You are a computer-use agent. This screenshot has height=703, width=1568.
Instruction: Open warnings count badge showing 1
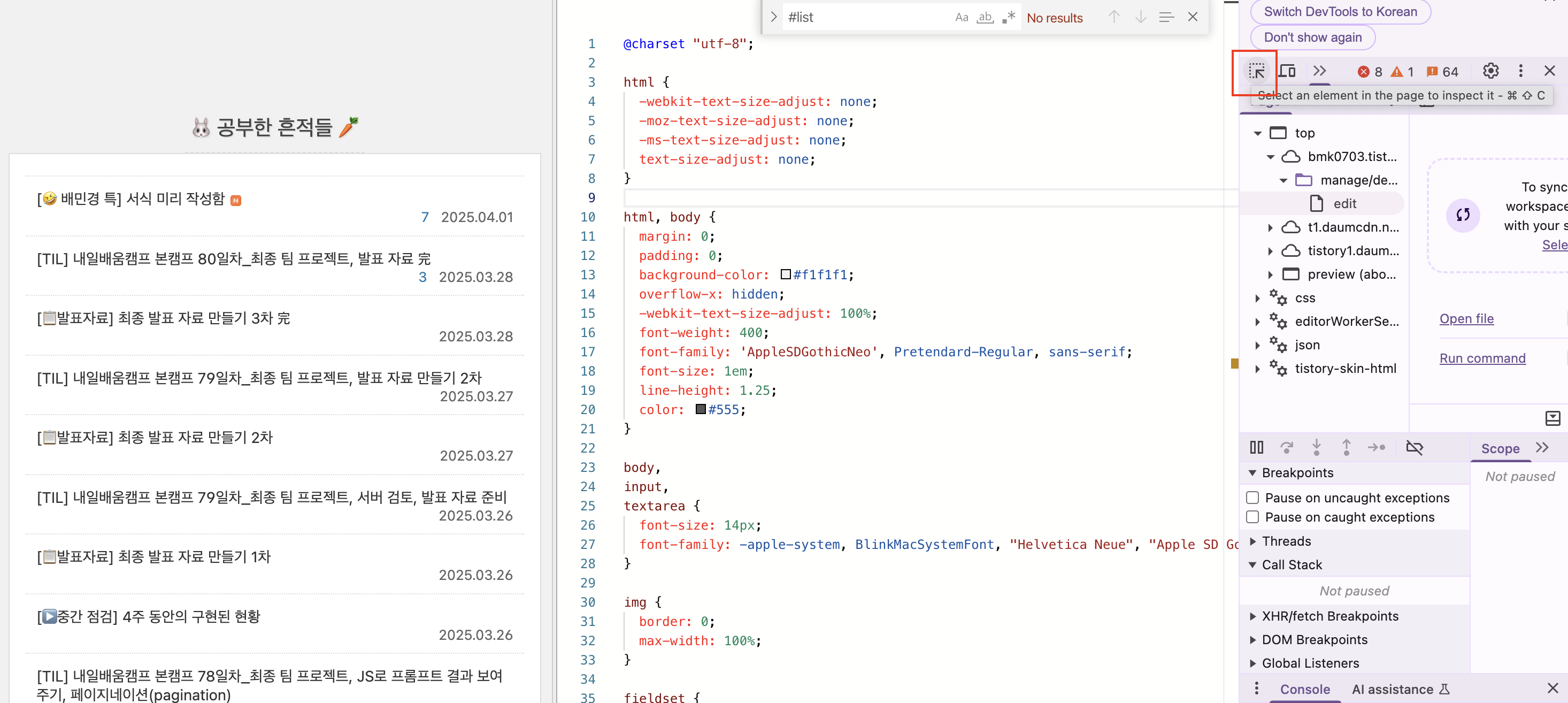coord(1402,72)
